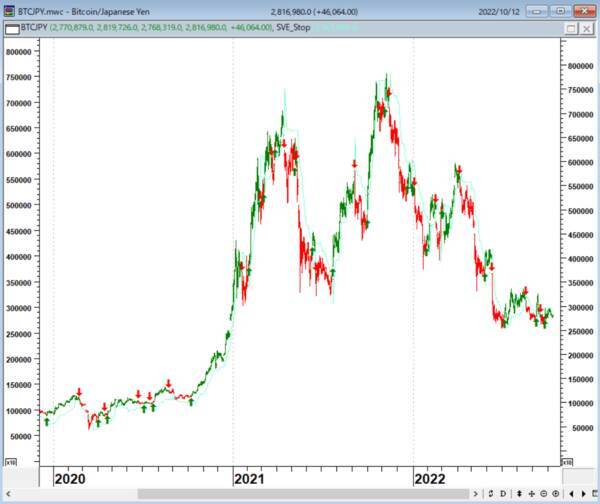This screenshot has width=600, height=504.
Task: Zoom out with the minus circle icon
Action: click(x=543, y=494)
